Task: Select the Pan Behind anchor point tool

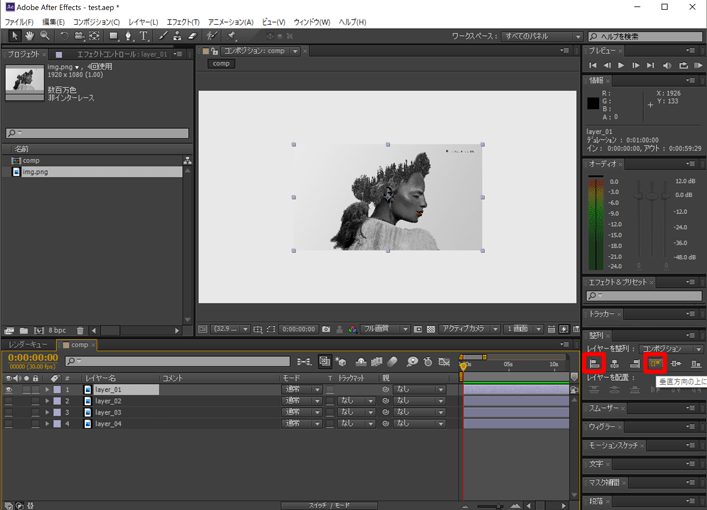Action: tap(94, 36)
